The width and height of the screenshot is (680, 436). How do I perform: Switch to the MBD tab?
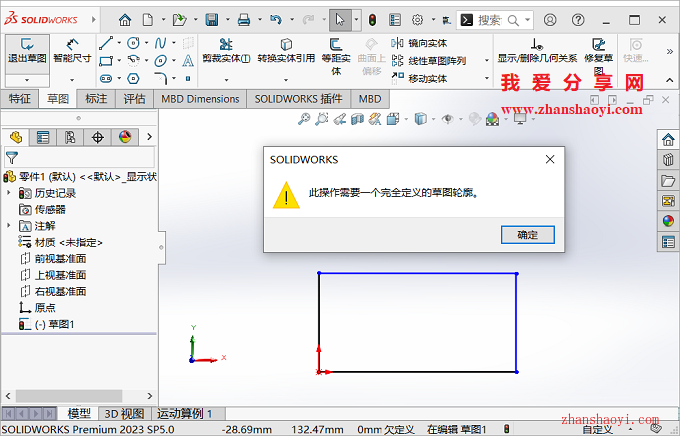pyautogui.click(x=369, y=99)
